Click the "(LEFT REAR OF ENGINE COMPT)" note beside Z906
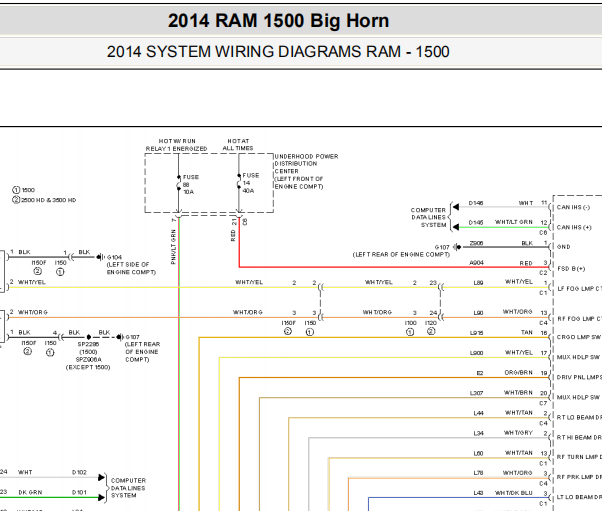The image size is (602, 511). 401,255
